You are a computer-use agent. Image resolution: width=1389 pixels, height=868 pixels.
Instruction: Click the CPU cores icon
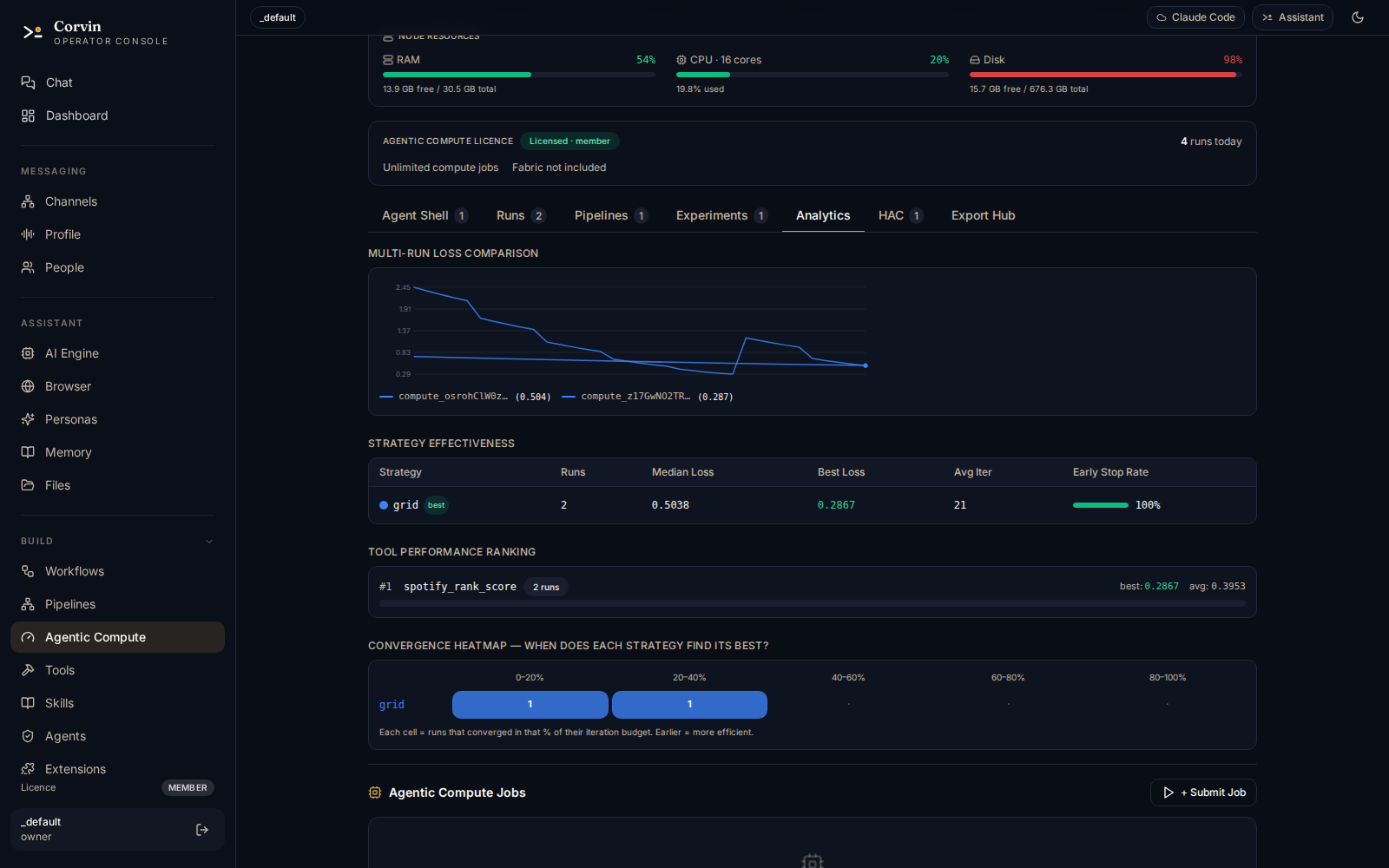click(x=681, y=60)
